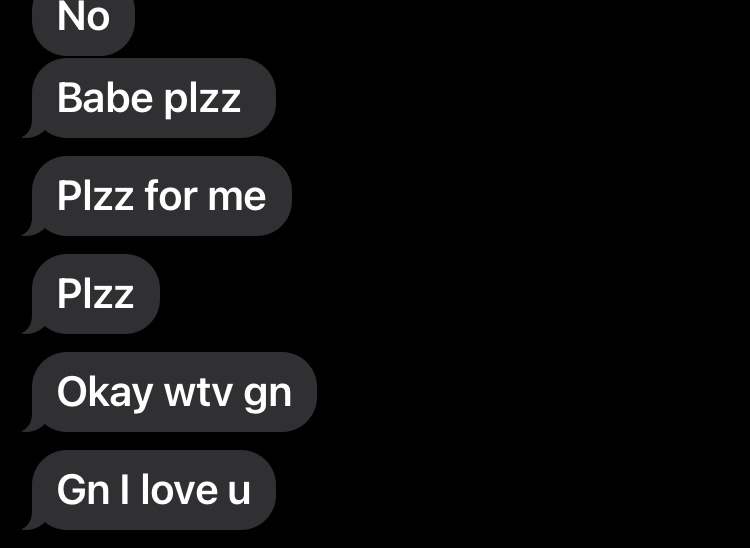
Task: Tap the "No" message bubble
Action: (x=83, y=25)
